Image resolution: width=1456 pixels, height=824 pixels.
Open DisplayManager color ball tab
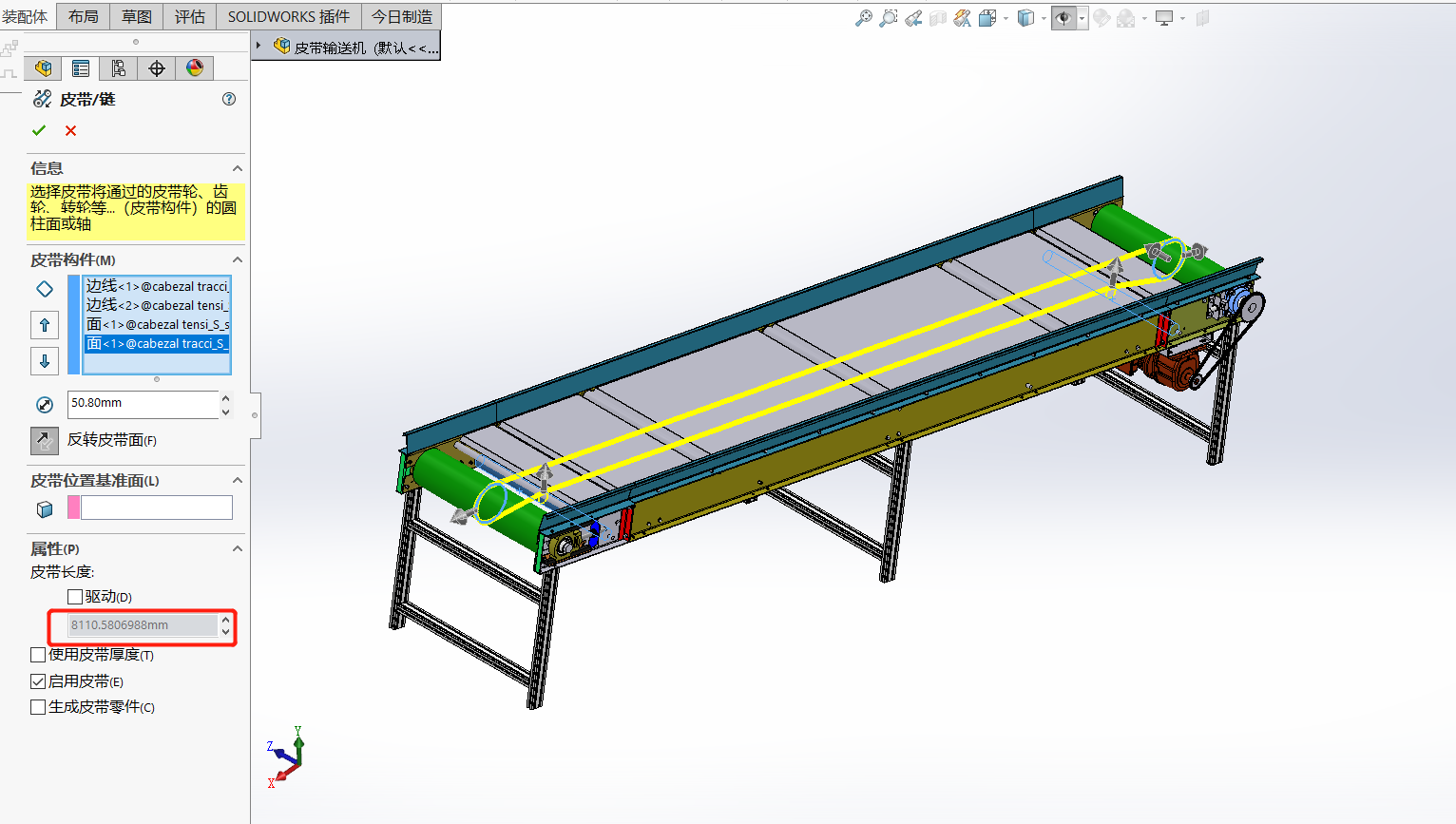[x=195, y=68]
